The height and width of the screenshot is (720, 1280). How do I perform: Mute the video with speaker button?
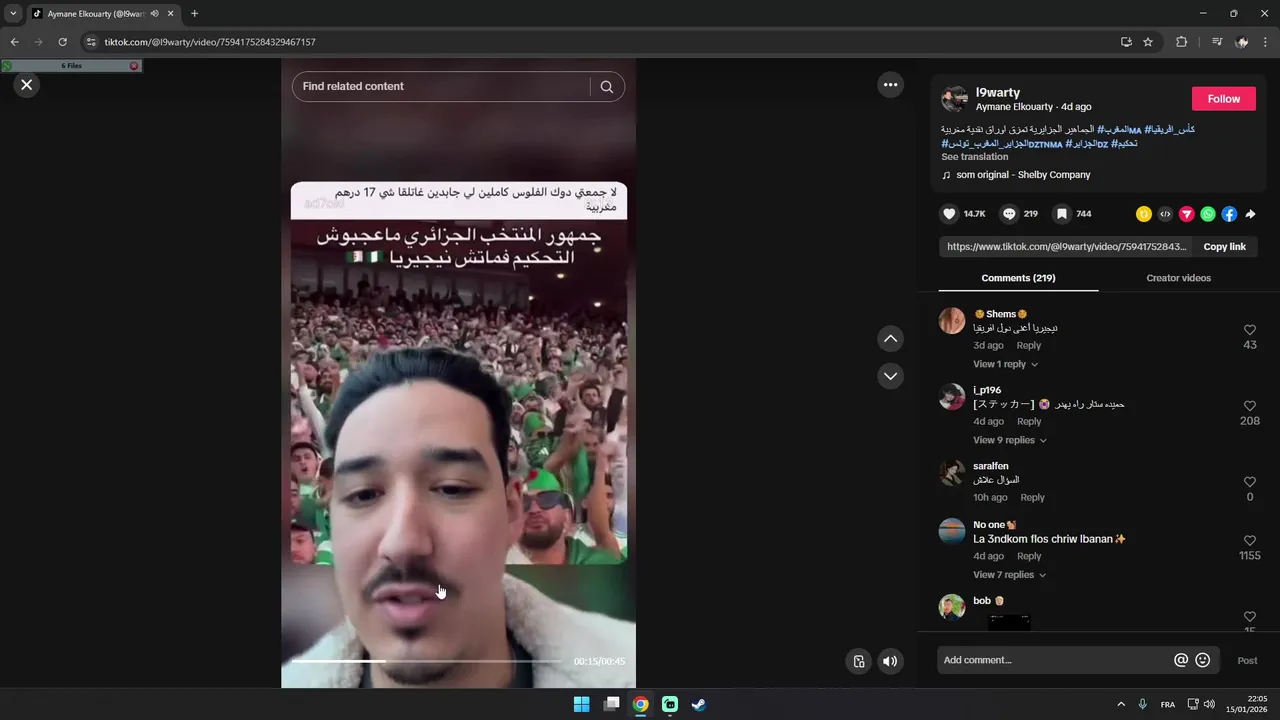890,661
